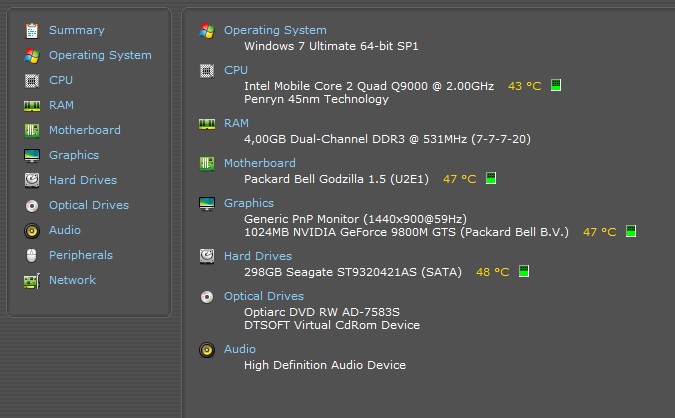Click the motherboard temperature value 47 °C
The width and height of the screenshot is (675, 418).
(x=460, y=179)
